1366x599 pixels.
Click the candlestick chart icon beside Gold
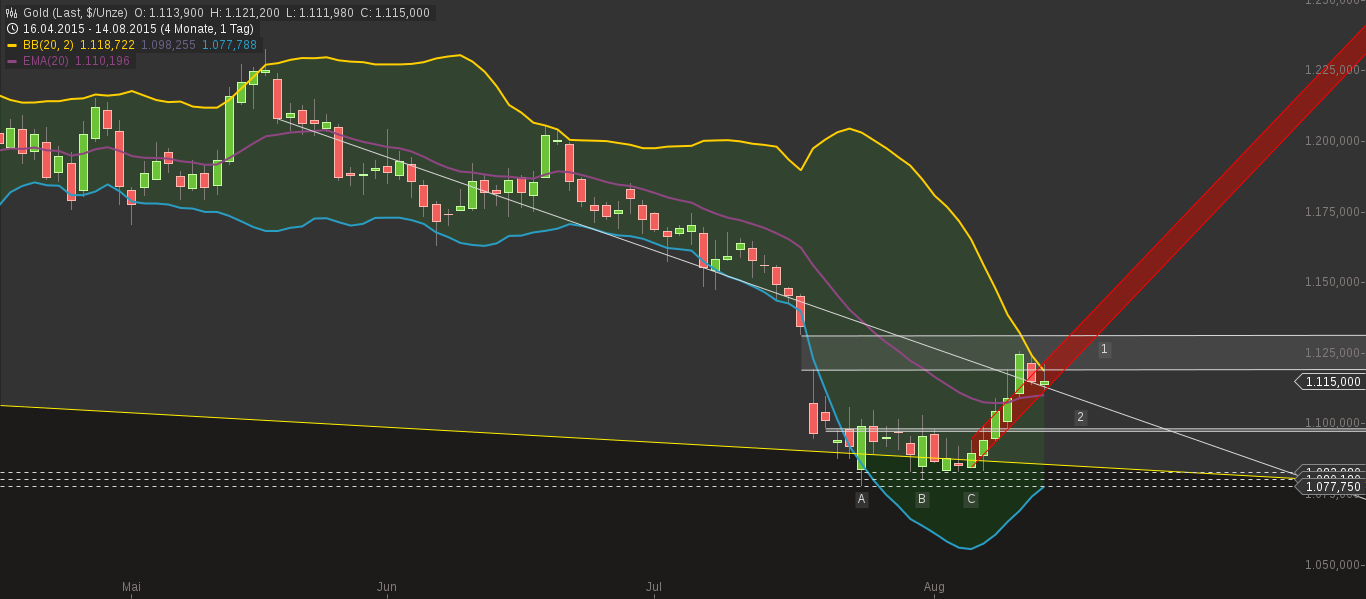12,13
